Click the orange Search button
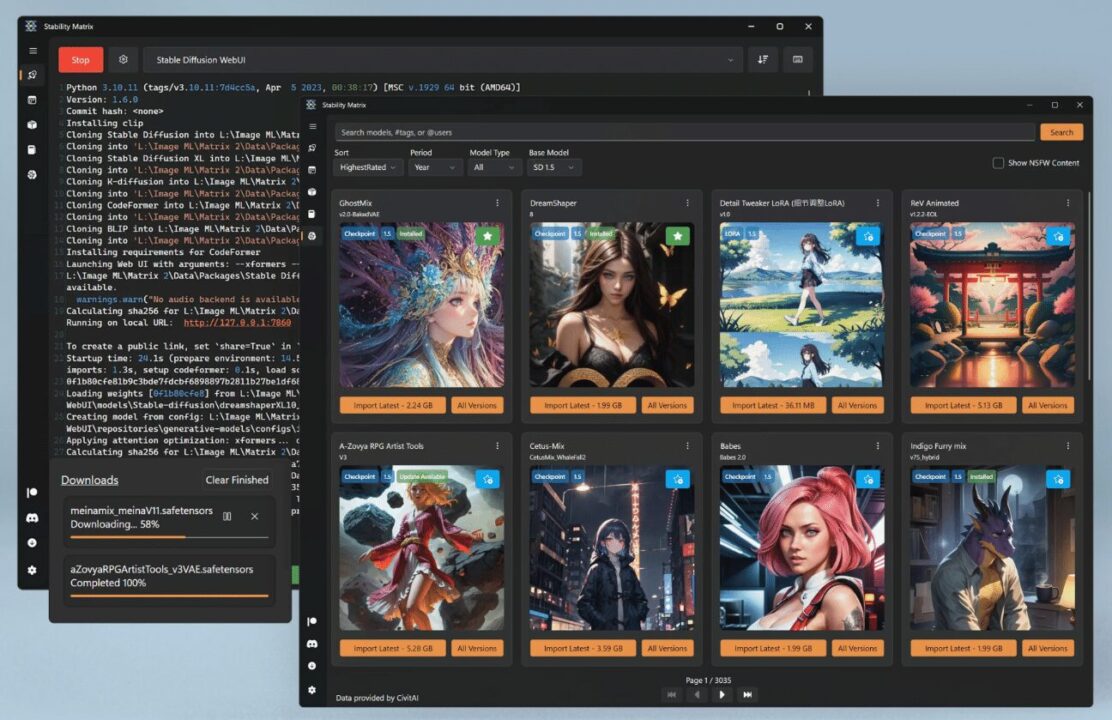This screenshot has height=720, width=1112. pos(1062,133)
